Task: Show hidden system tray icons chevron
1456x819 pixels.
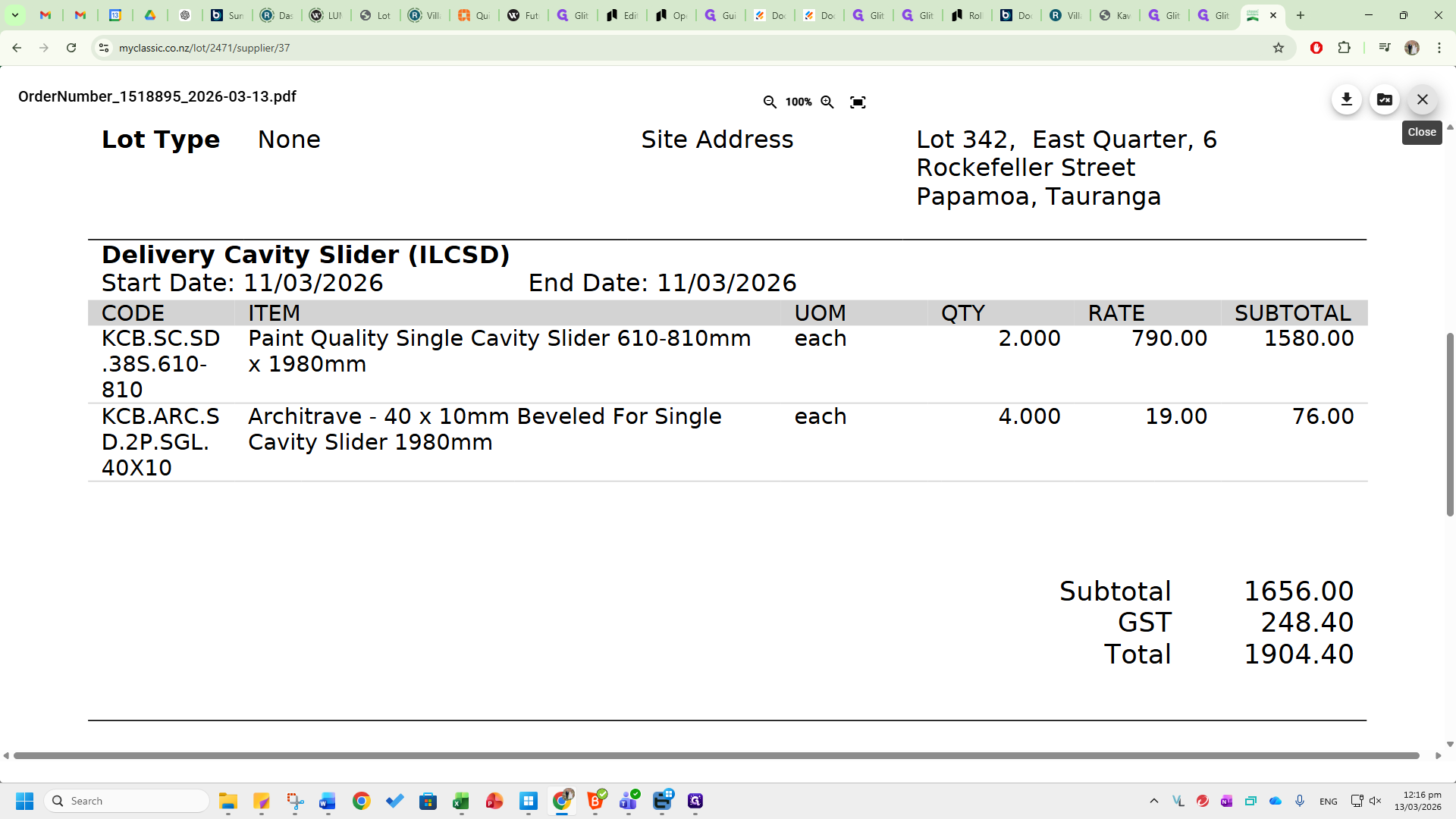Action: click(1153, 801)
